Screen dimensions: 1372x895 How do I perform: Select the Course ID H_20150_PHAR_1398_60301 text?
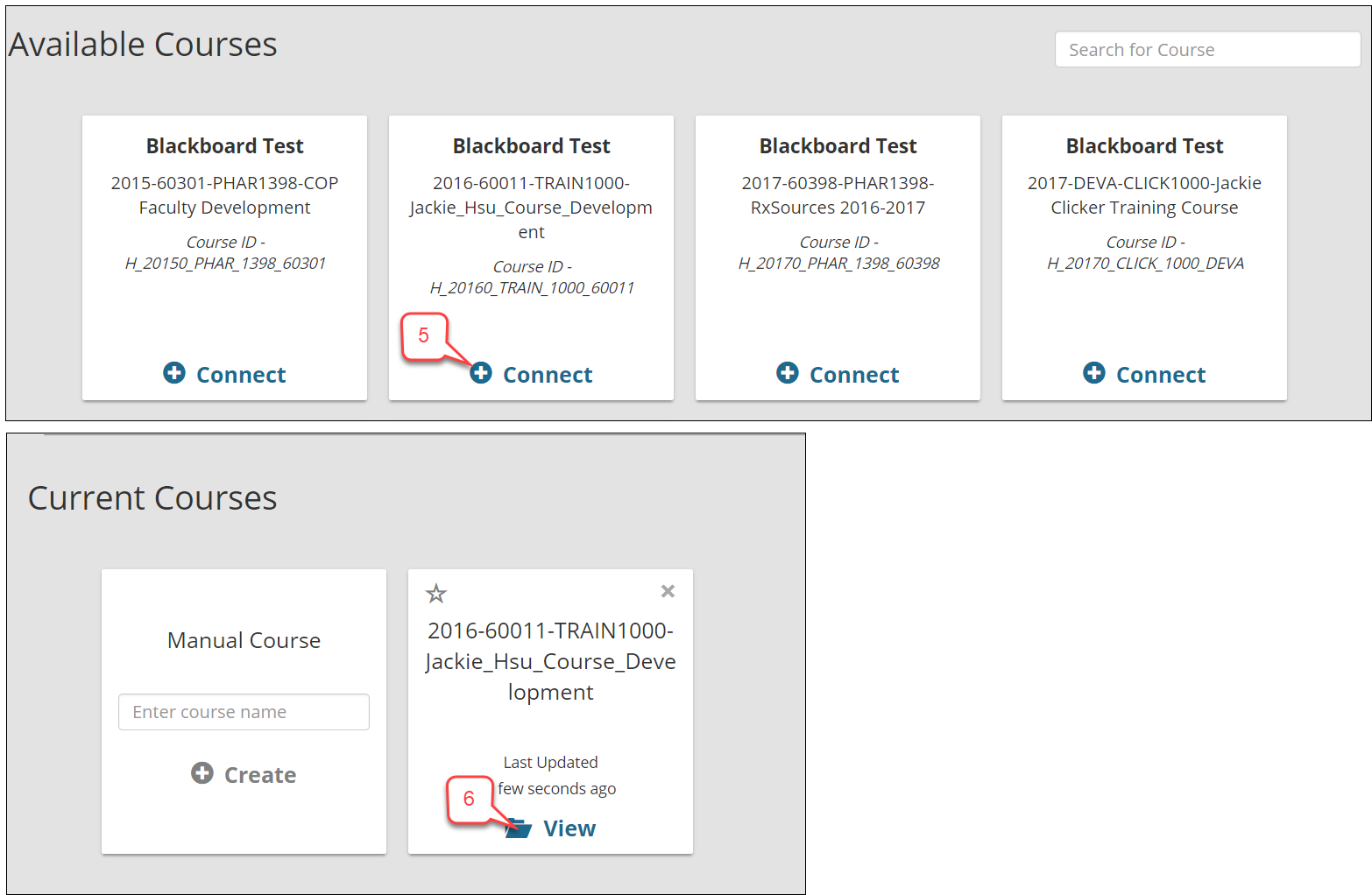point(225,253)
